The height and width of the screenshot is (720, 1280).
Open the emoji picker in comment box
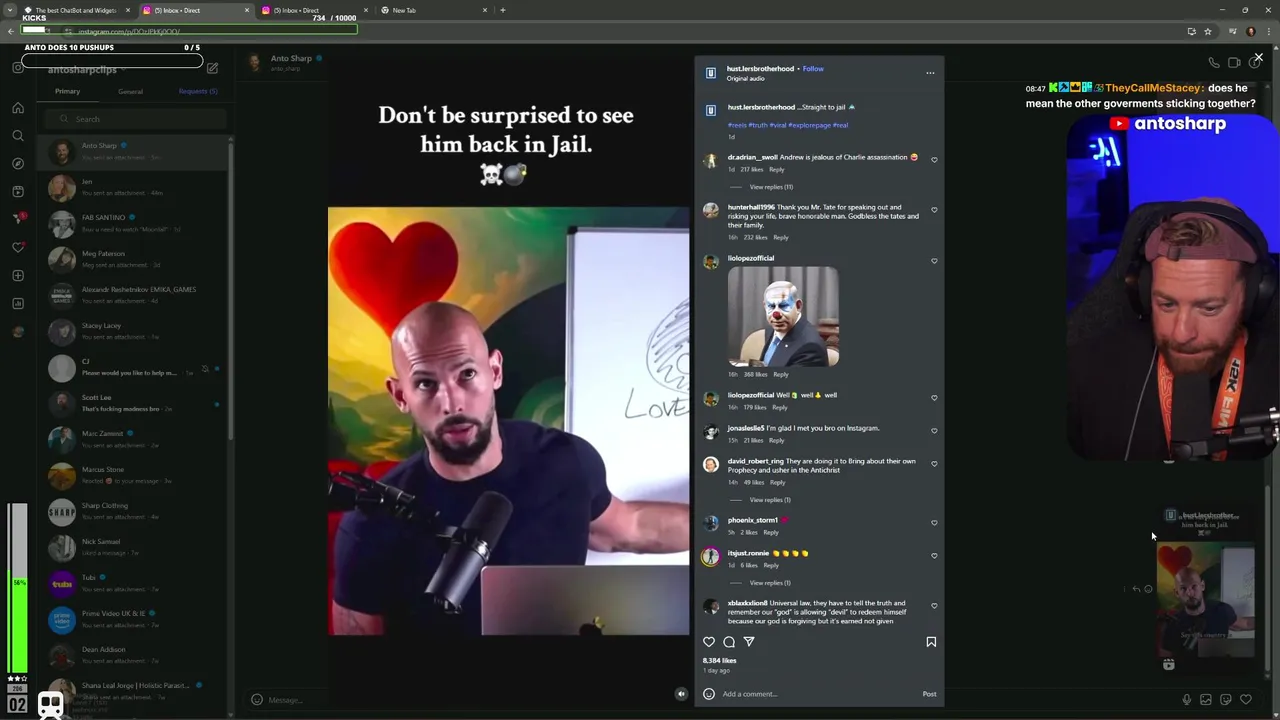[x=709, y=694]
